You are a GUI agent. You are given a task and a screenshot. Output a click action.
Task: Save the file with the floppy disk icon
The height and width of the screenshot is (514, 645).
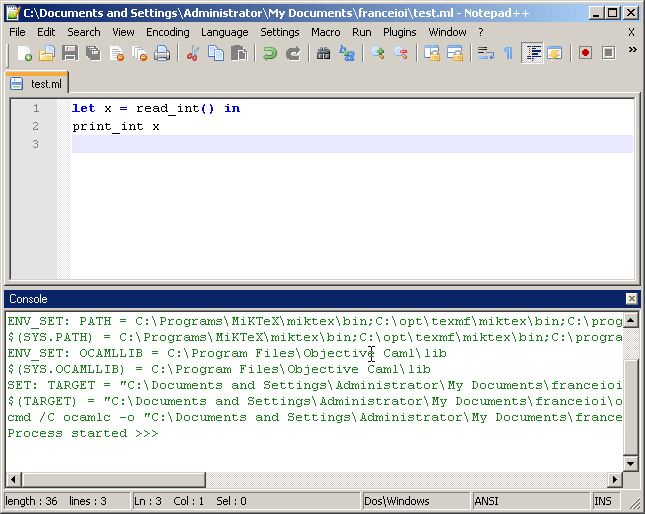[x=70, y=53]
